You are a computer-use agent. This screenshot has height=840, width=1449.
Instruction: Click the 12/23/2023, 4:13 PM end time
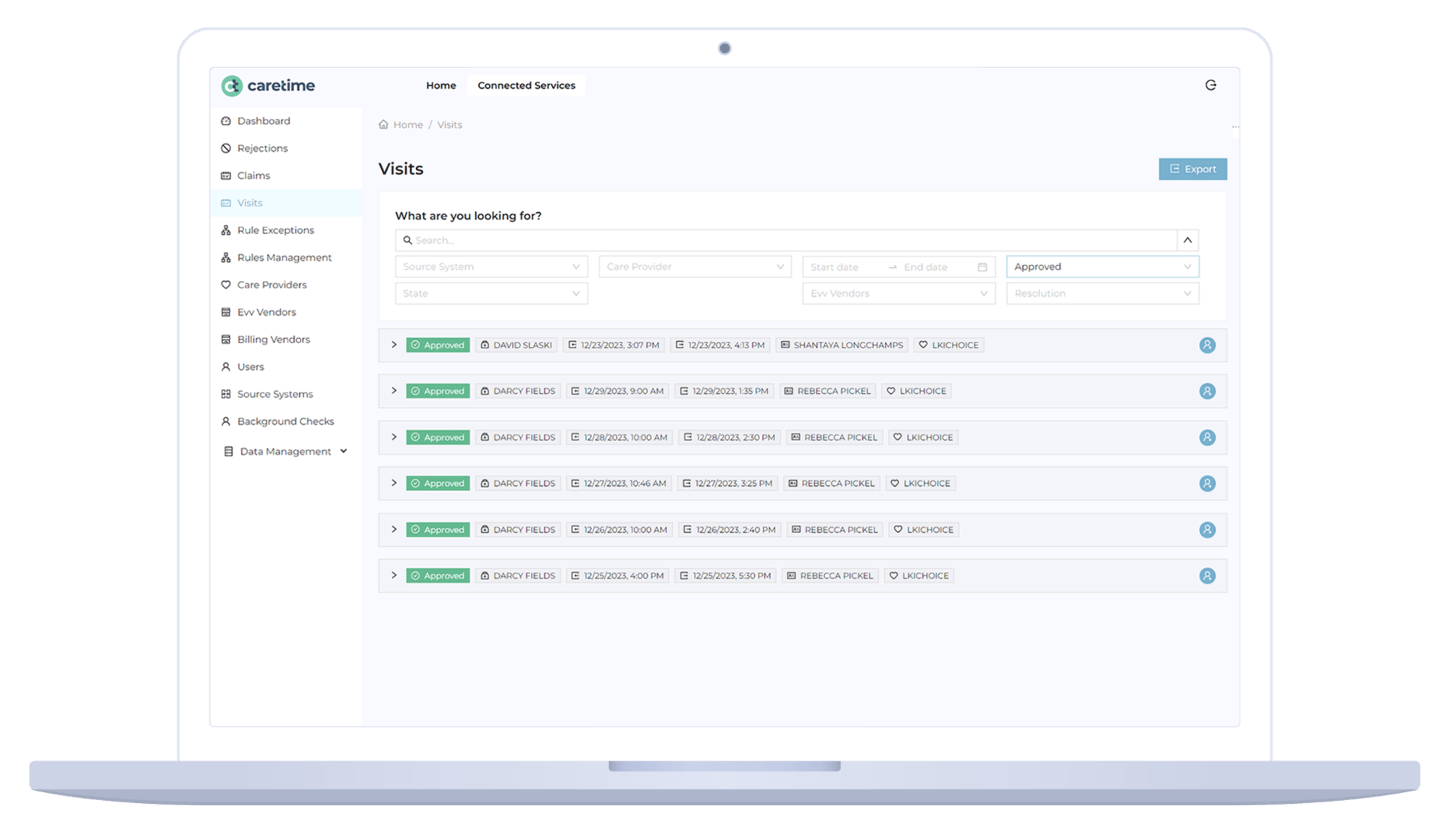(x=720, y=345)
